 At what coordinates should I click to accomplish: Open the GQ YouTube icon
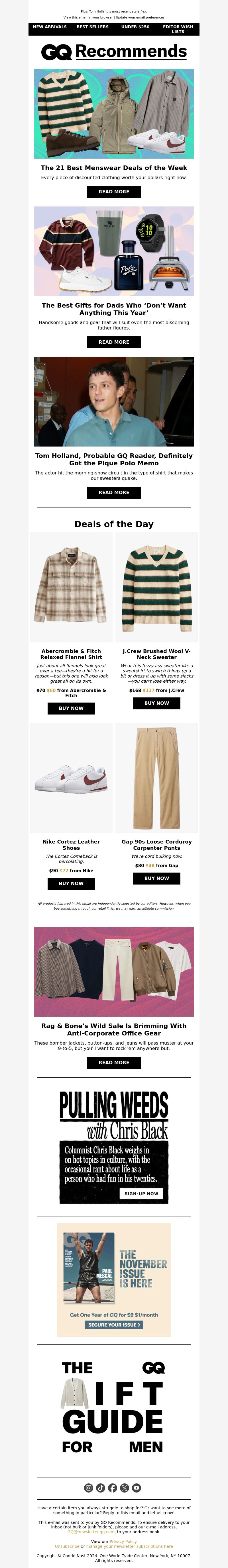click(x=137, y=1488)
